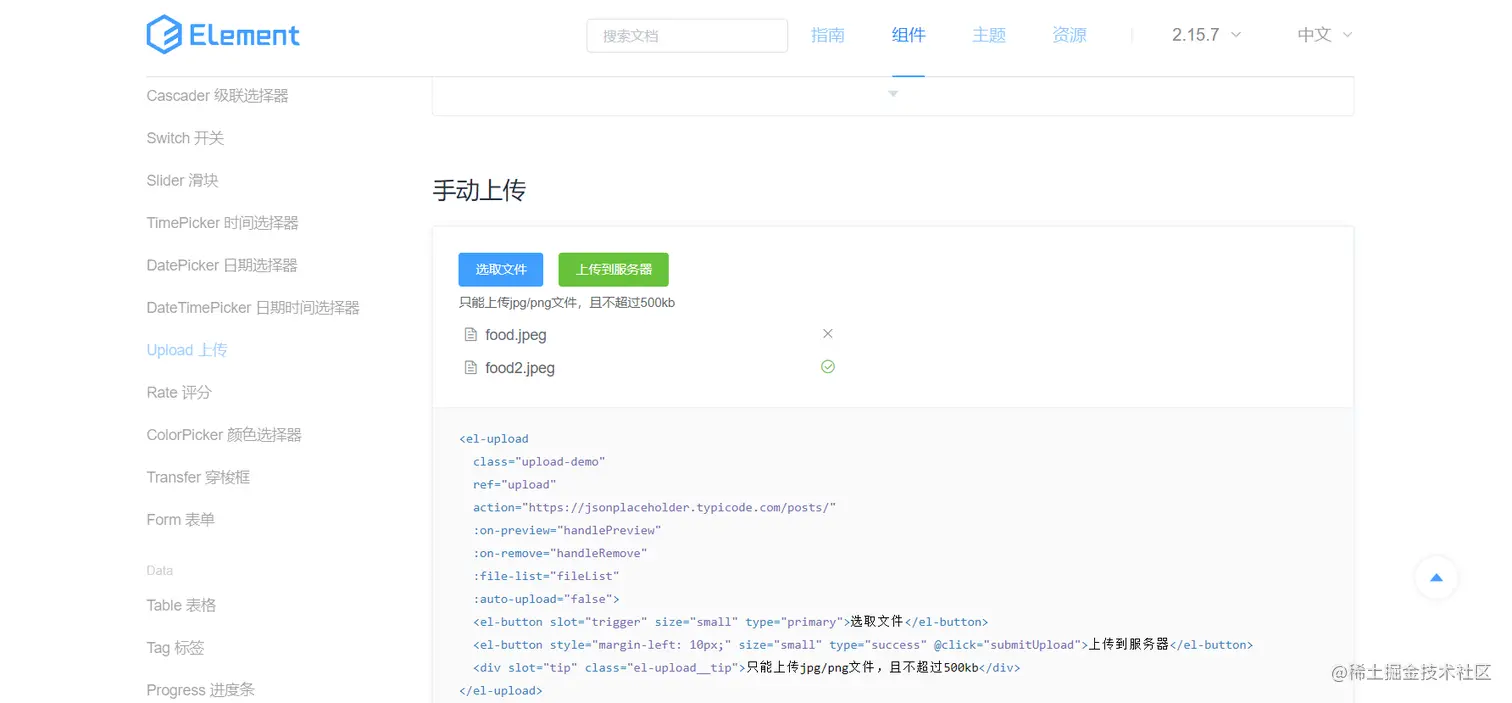Screen dimensions: 1512x703
Task: Open the 资源 nav tab
Action: (1069, 35)
